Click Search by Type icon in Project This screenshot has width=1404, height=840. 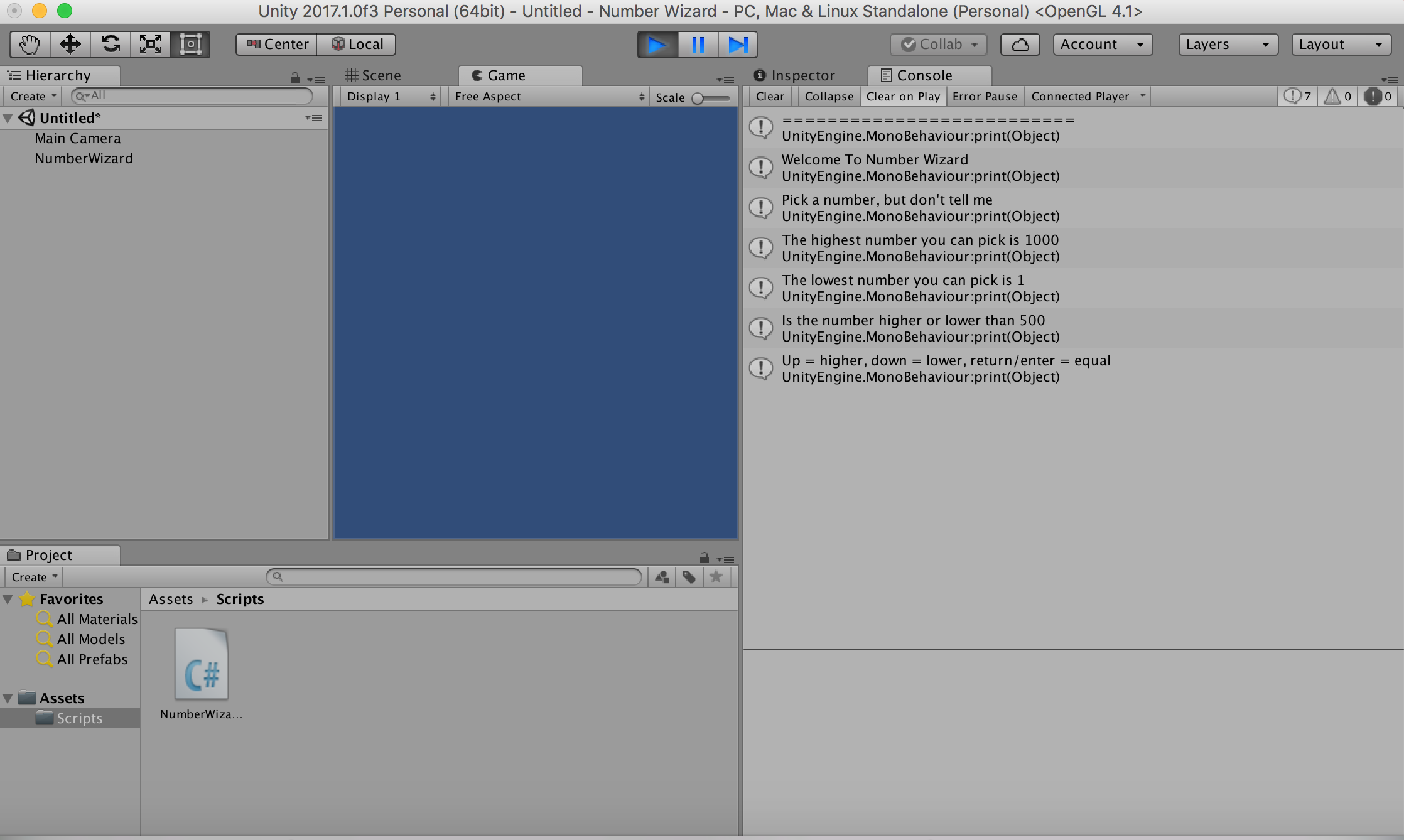pos(662,577)
